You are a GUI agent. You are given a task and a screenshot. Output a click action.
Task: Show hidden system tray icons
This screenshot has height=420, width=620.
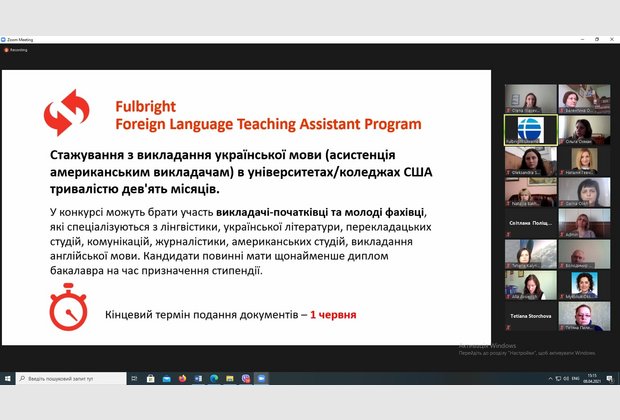[x=550, y=378]
